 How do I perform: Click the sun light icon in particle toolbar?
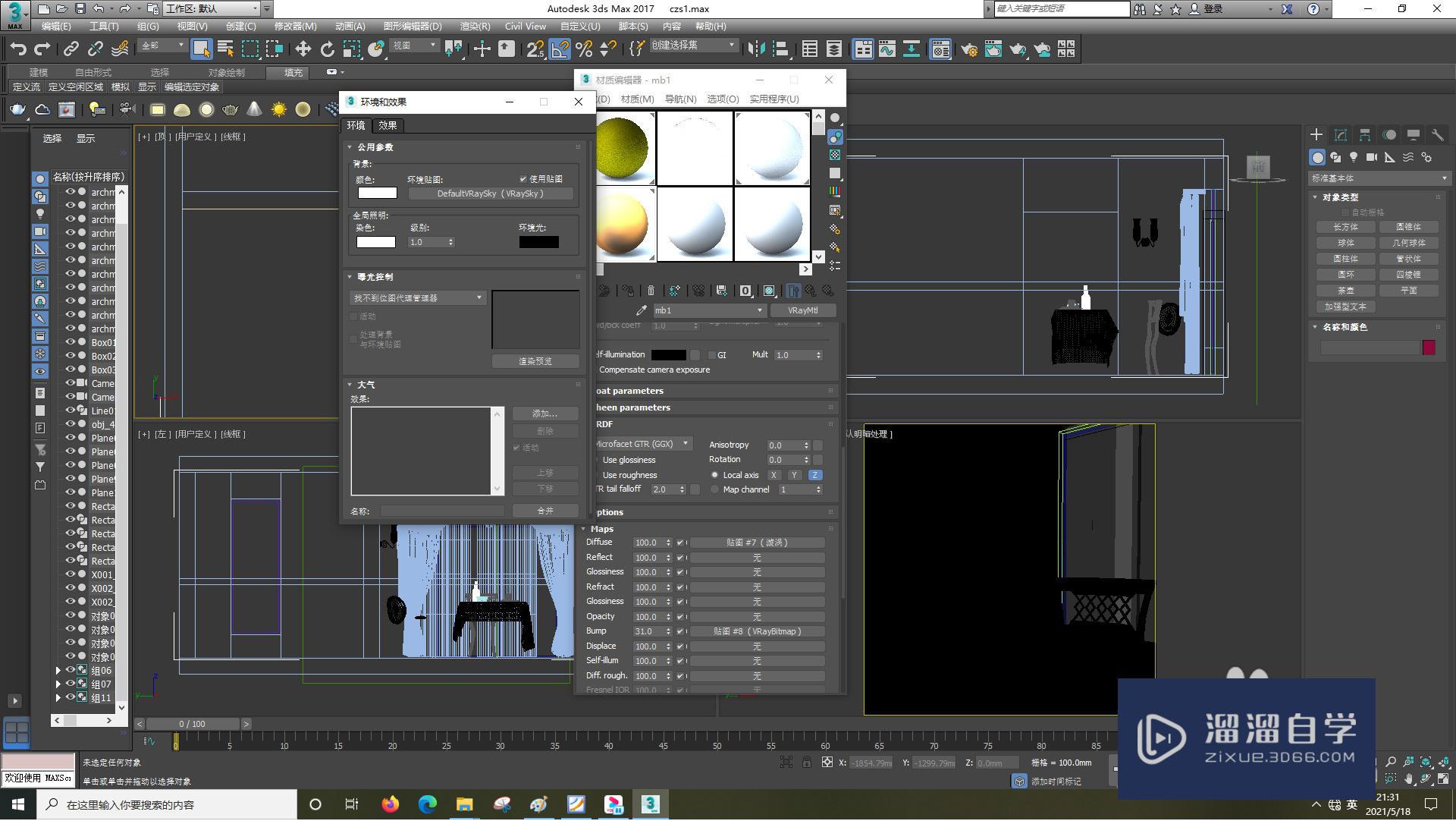(279, 110)
